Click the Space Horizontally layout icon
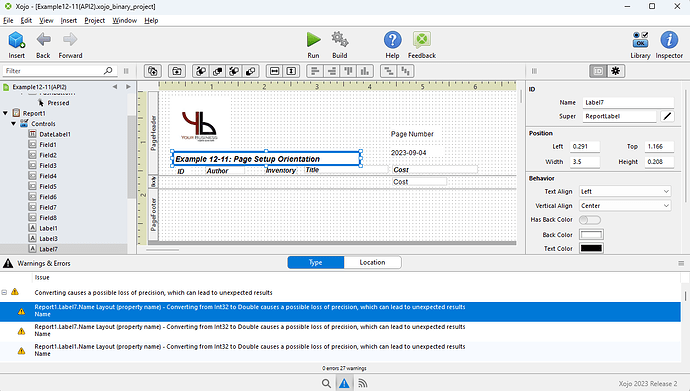This screenshot has width=690, height=391. point(389,71)
